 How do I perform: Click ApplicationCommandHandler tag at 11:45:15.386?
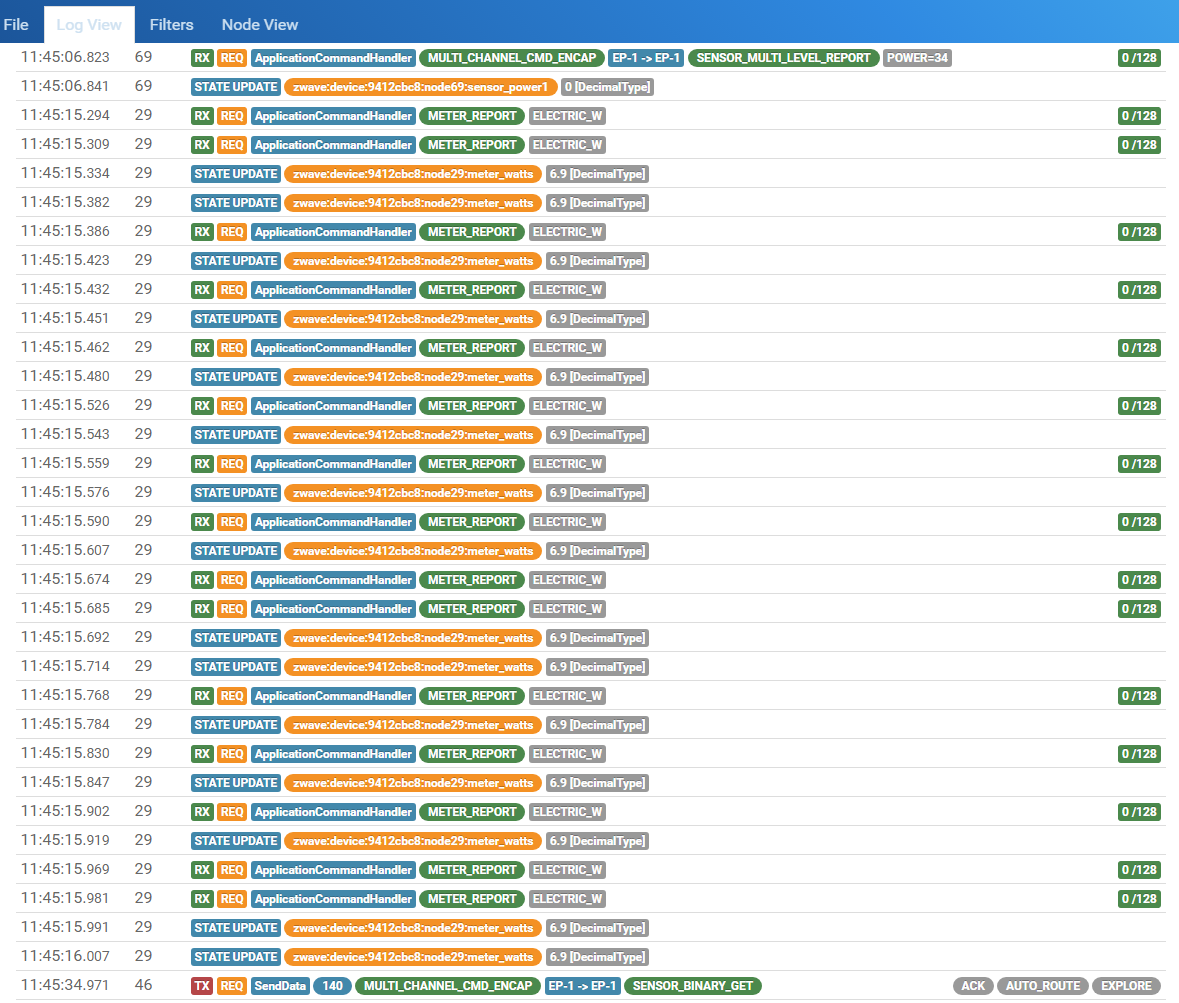[333, 232]
